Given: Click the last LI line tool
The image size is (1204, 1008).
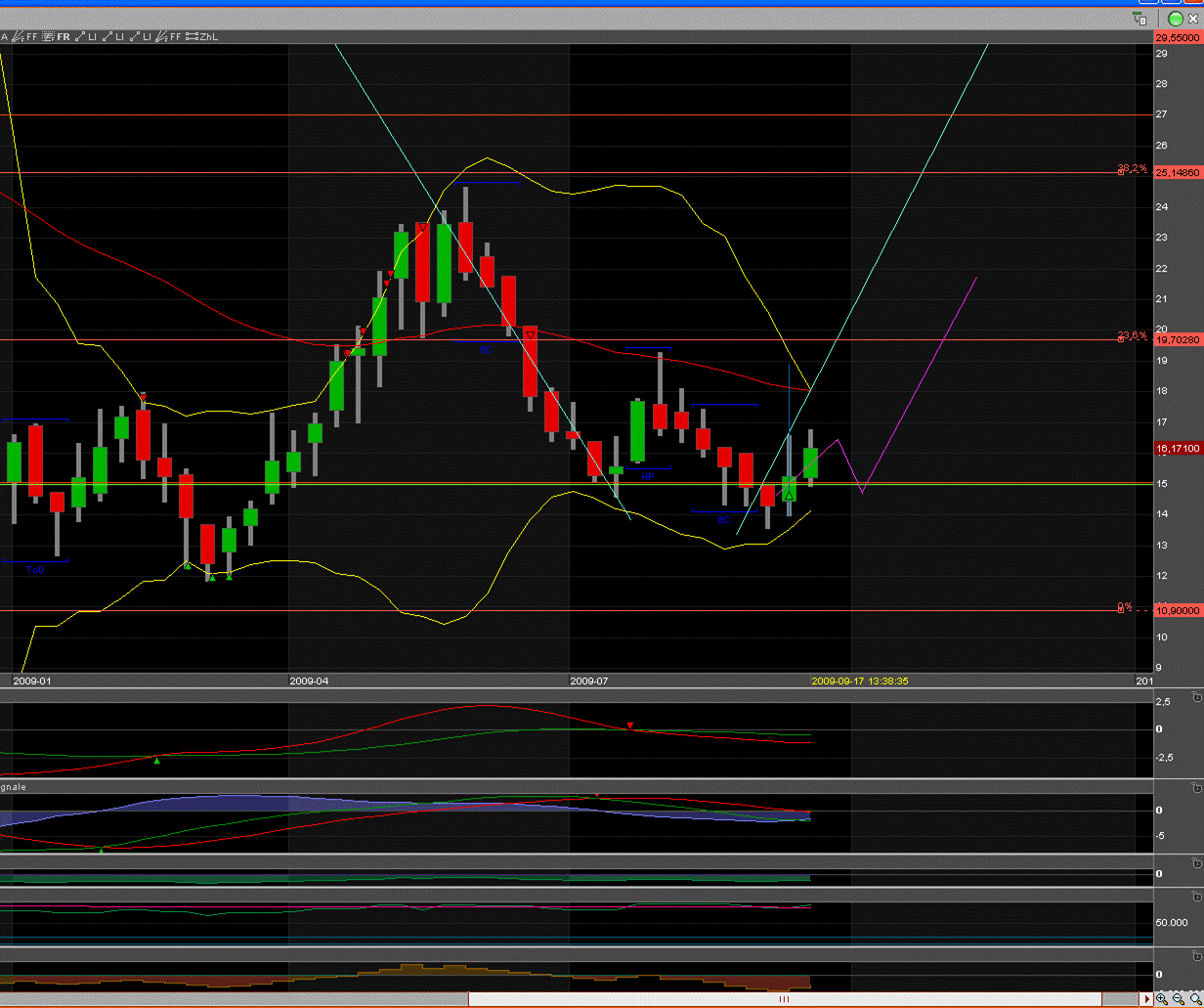Looking at the screenshot, I should click(x=142, y=36).
